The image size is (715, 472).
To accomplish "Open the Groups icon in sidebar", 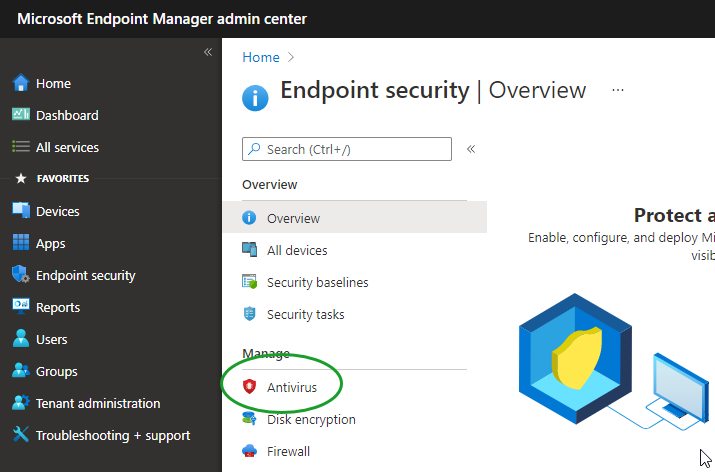I will (x=21, y=371).
